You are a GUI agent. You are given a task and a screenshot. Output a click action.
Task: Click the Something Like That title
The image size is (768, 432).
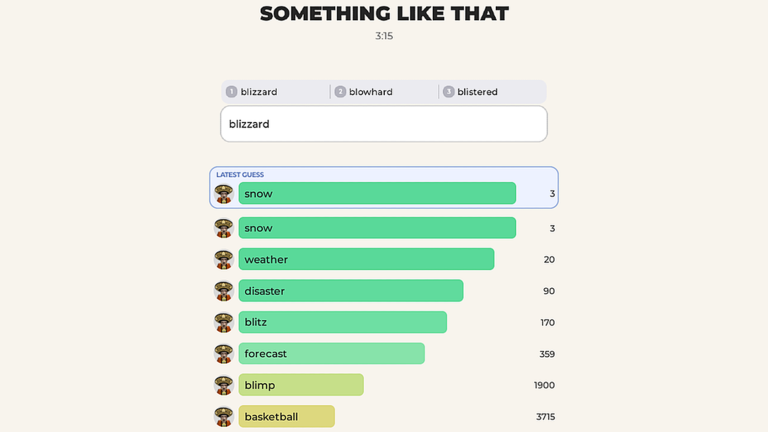pos(384,14)
